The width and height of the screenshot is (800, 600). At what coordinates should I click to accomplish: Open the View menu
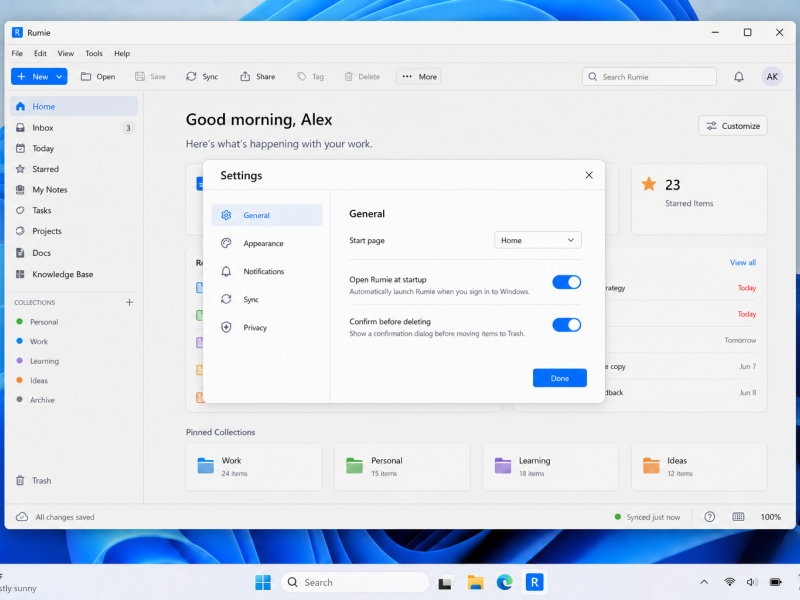65,53
